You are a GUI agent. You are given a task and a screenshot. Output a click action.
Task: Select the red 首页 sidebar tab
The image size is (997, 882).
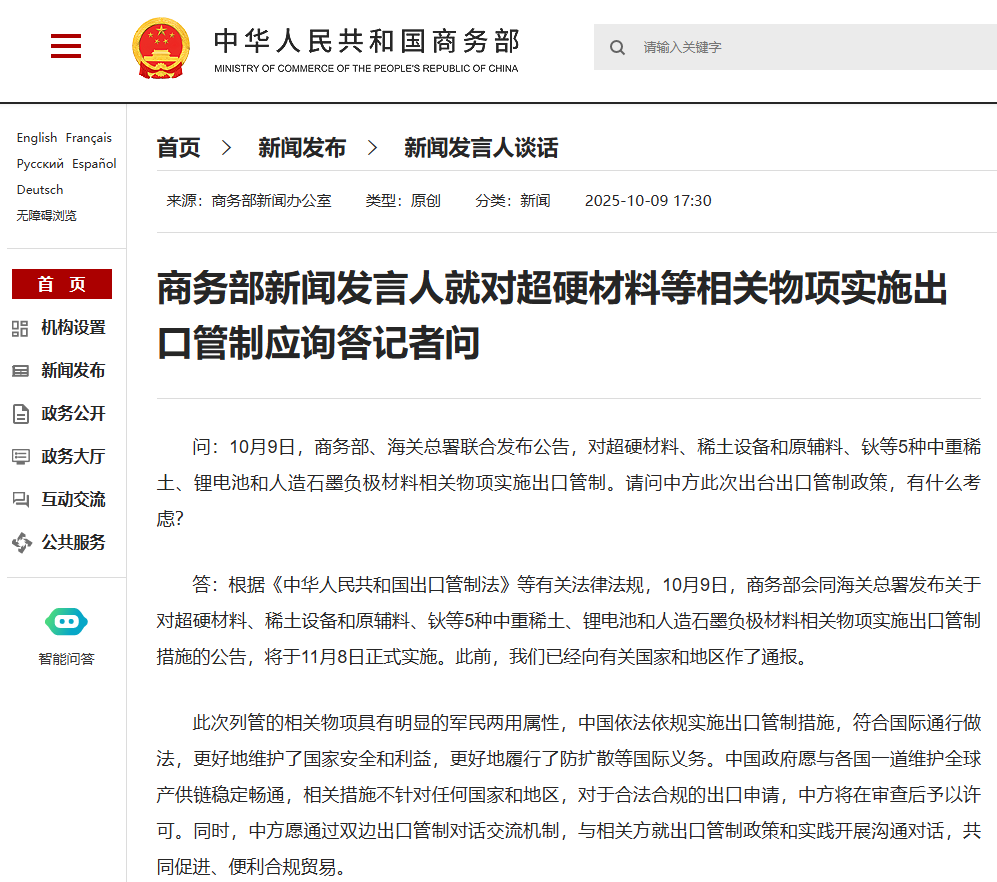[62, 284]
